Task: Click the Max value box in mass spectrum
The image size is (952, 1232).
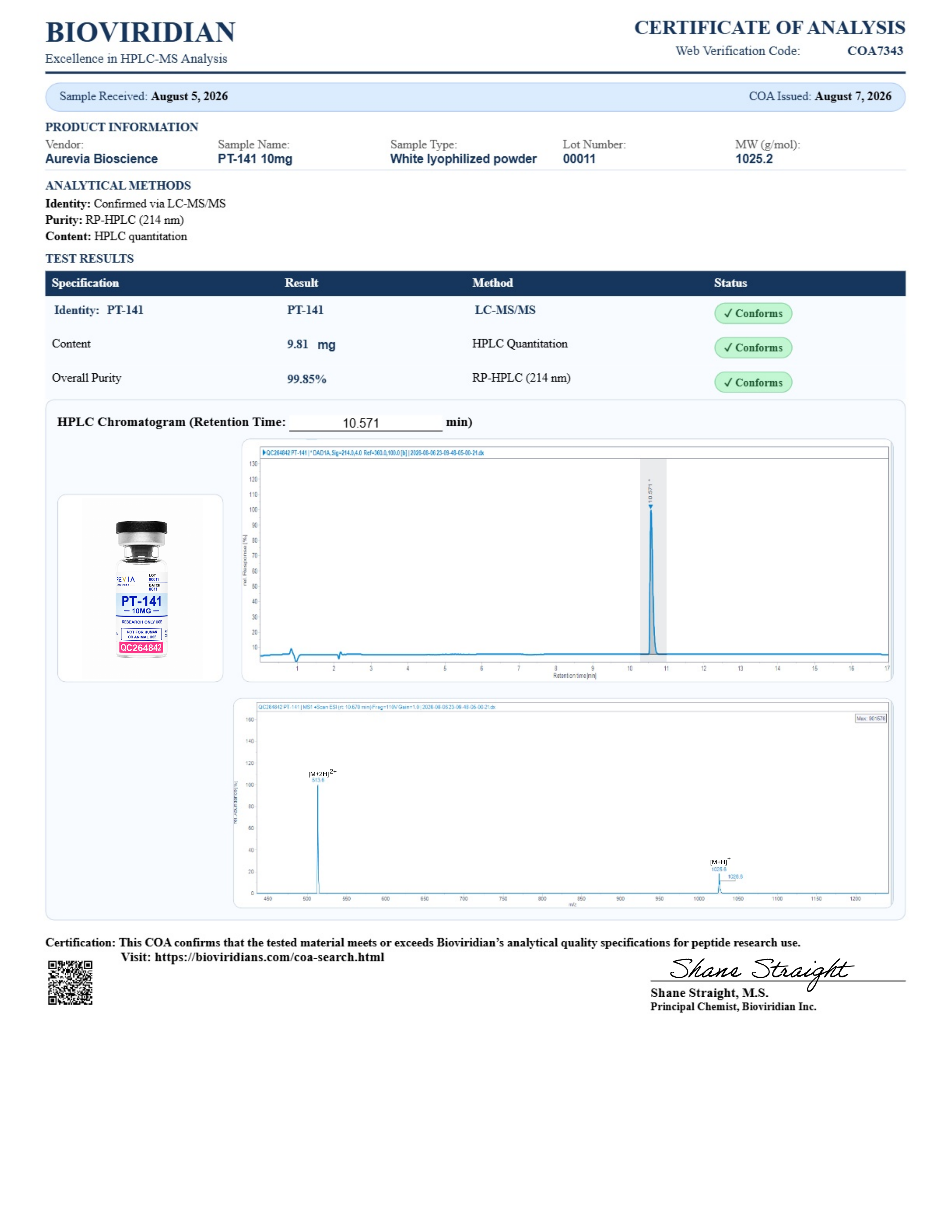Action: pos(871,719)
